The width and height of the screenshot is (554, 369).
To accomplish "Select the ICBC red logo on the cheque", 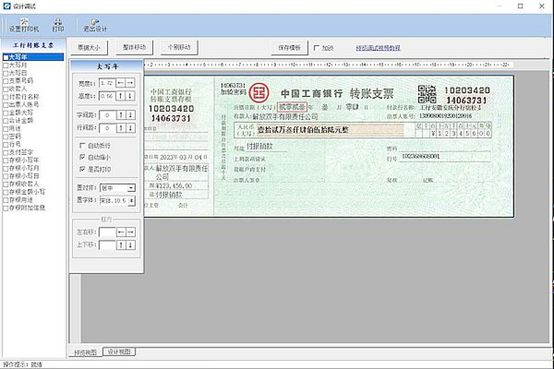I will tap(259, 93).
